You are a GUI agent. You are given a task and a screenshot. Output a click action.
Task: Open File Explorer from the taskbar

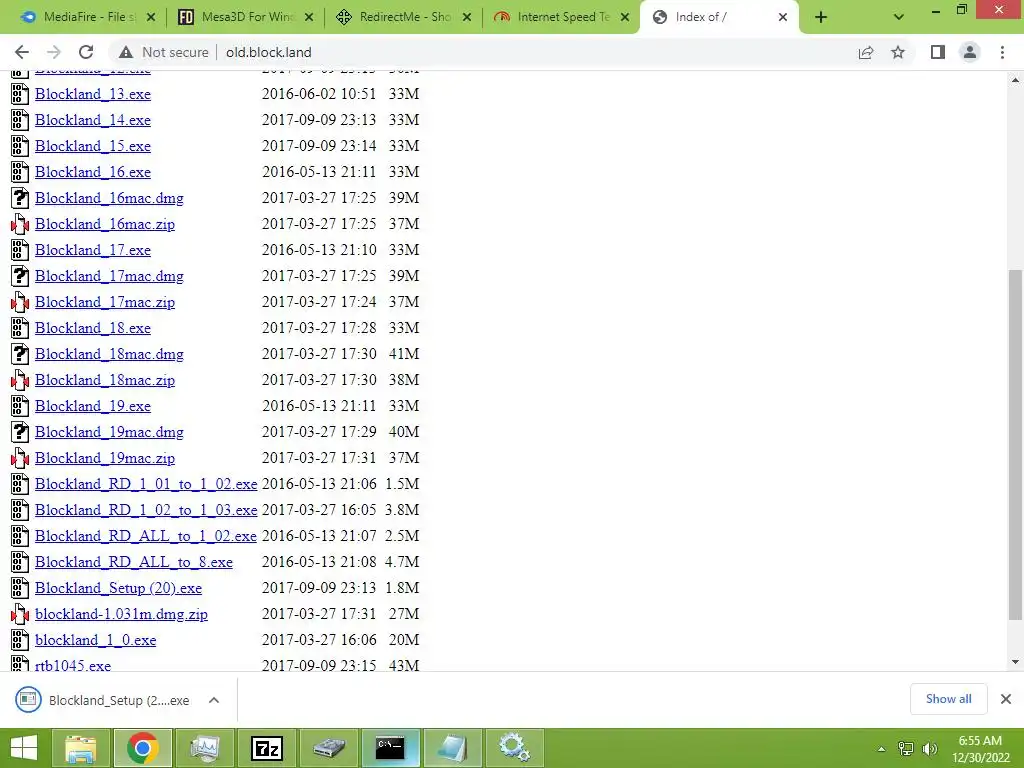coord(81,748)
